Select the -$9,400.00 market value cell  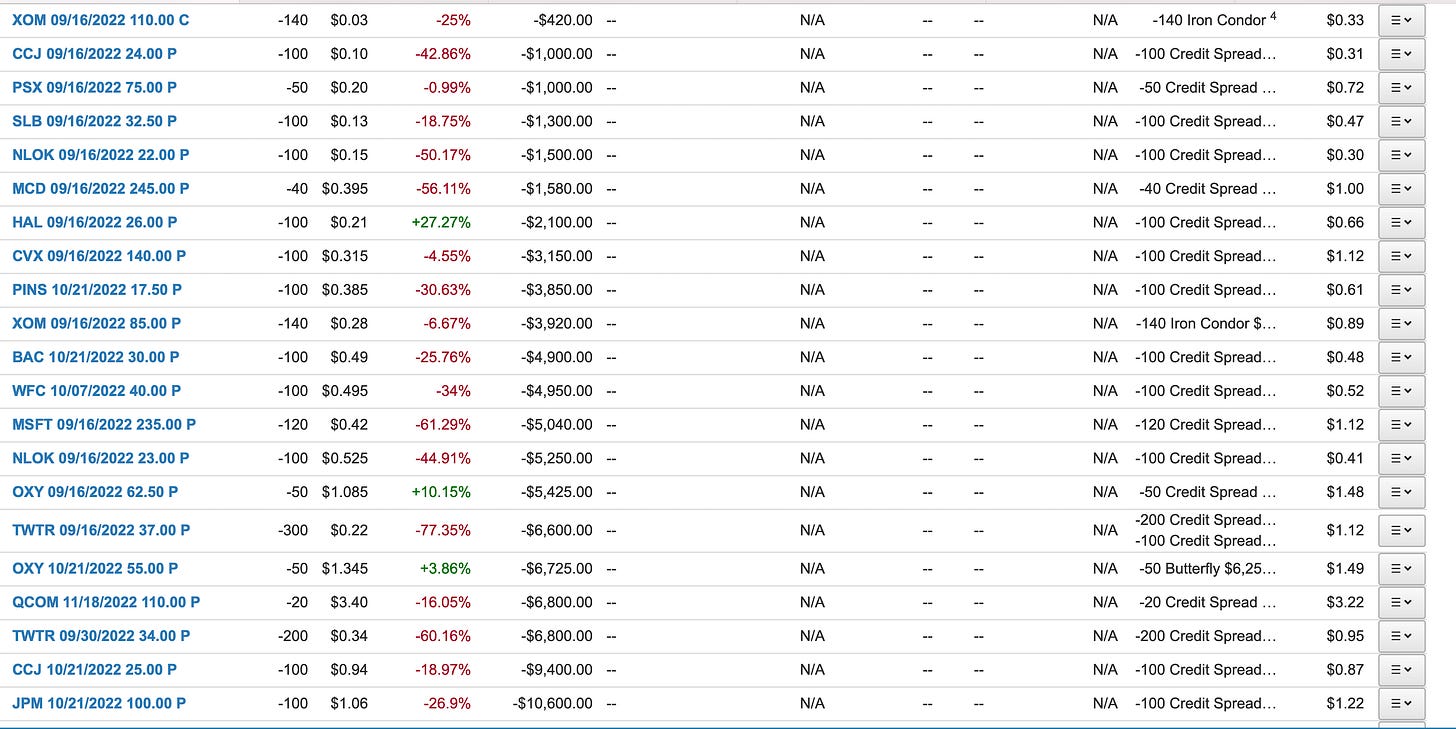tap(556, 669)
